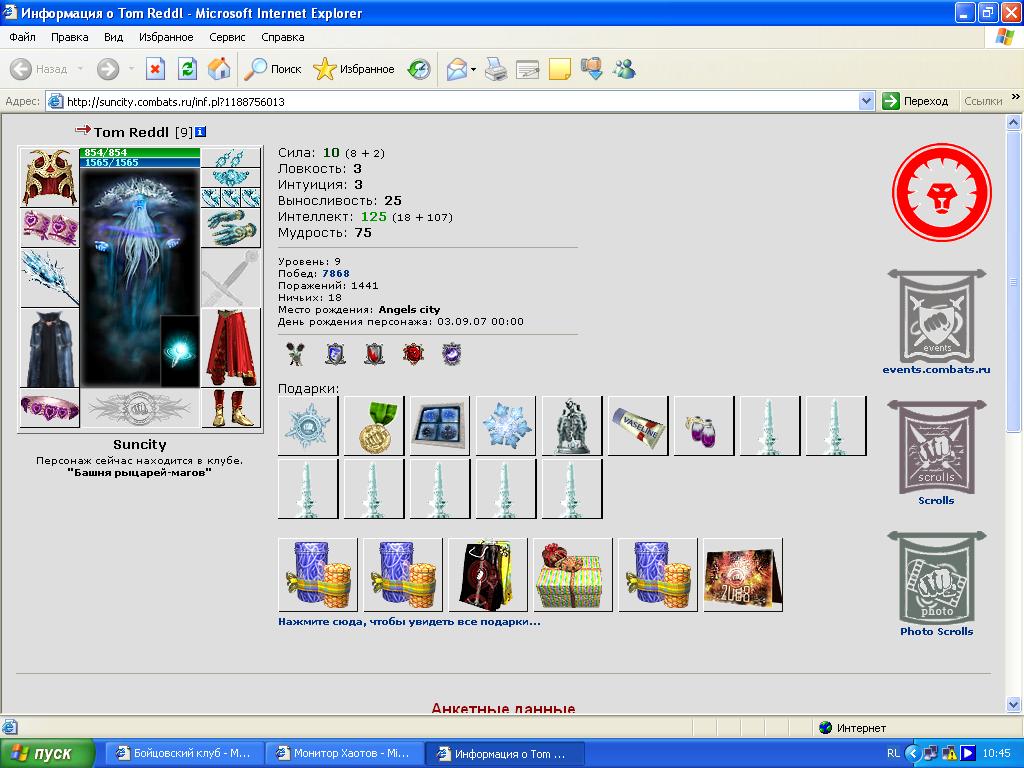Image resolution: width=1024 pixels, height=768 pixels.
Task: Click the blue mana bar 1565/1565
Action: point(140,162)
